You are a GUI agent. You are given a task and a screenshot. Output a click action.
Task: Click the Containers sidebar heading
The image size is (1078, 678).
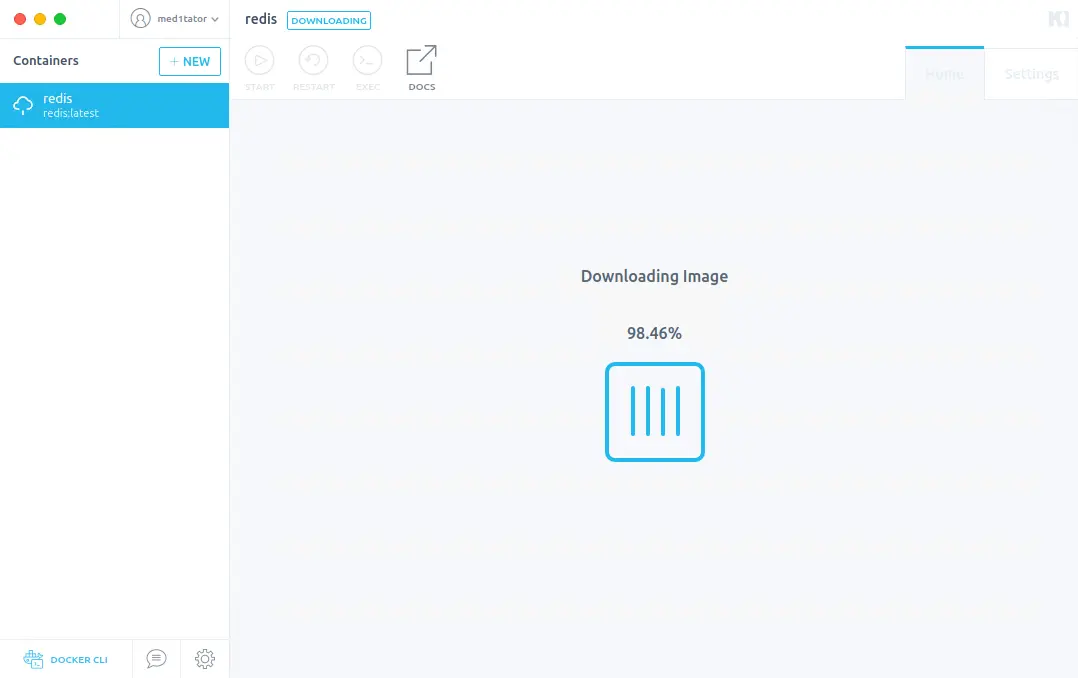pyautogui.click(x=46, y=61)
